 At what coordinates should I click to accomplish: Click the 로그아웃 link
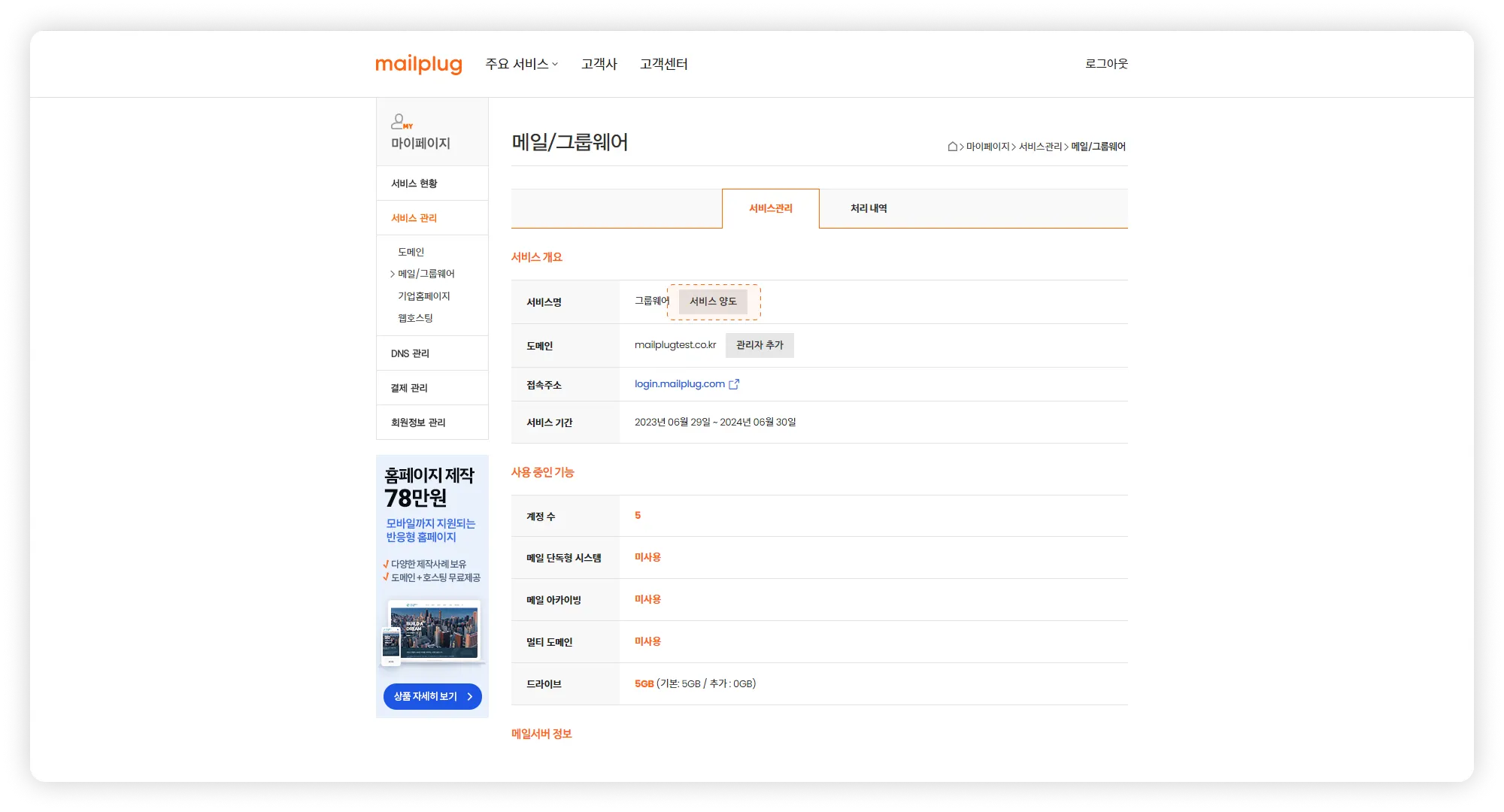pos(1105,64)
